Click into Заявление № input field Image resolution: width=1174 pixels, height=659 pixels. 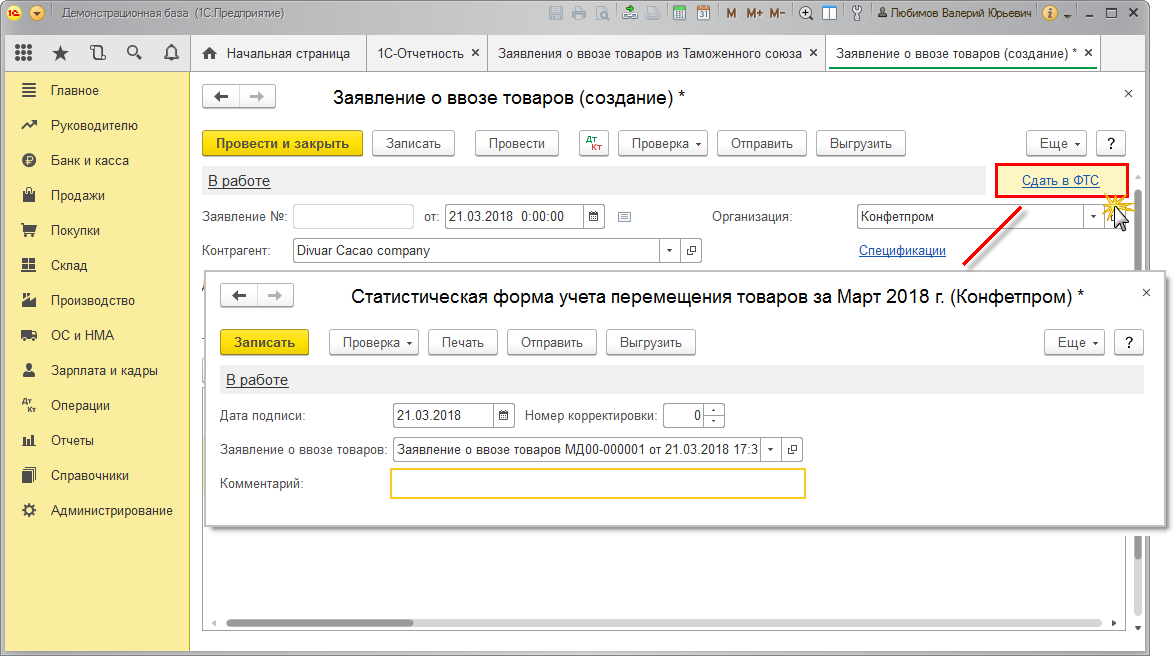coord(353,216)
